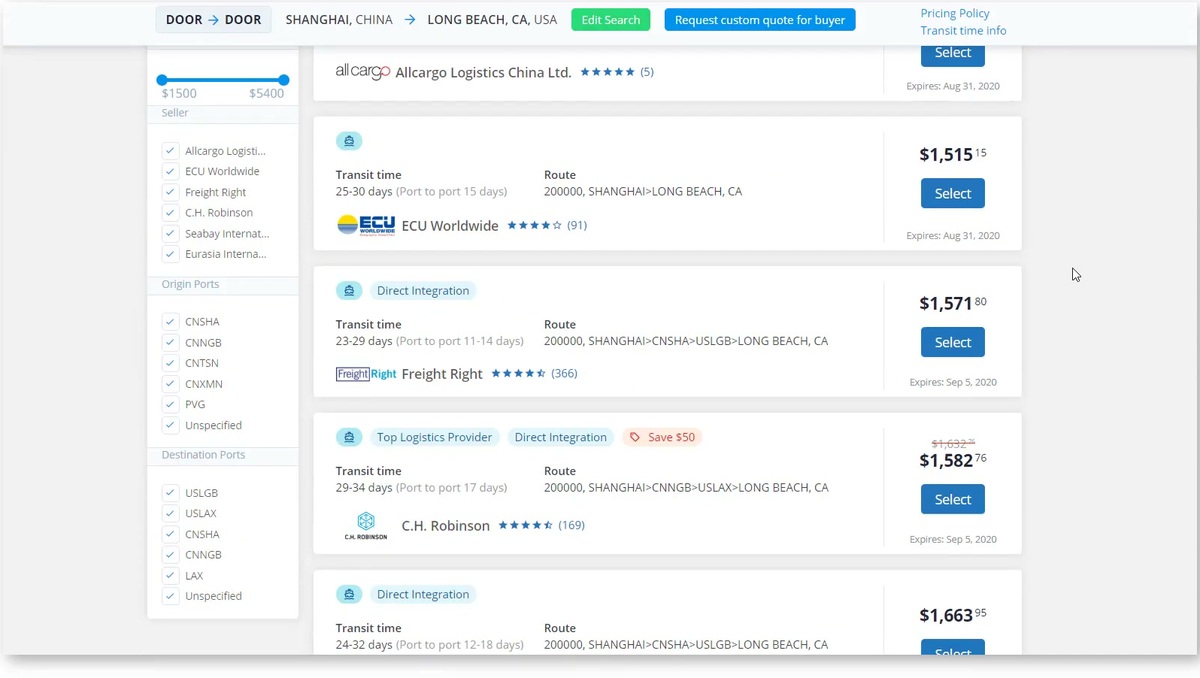This screenshot has height=678, width=1200.
Task: Uncheck the Seabay Internat... seller filter
Action: (x=170, y=233)
